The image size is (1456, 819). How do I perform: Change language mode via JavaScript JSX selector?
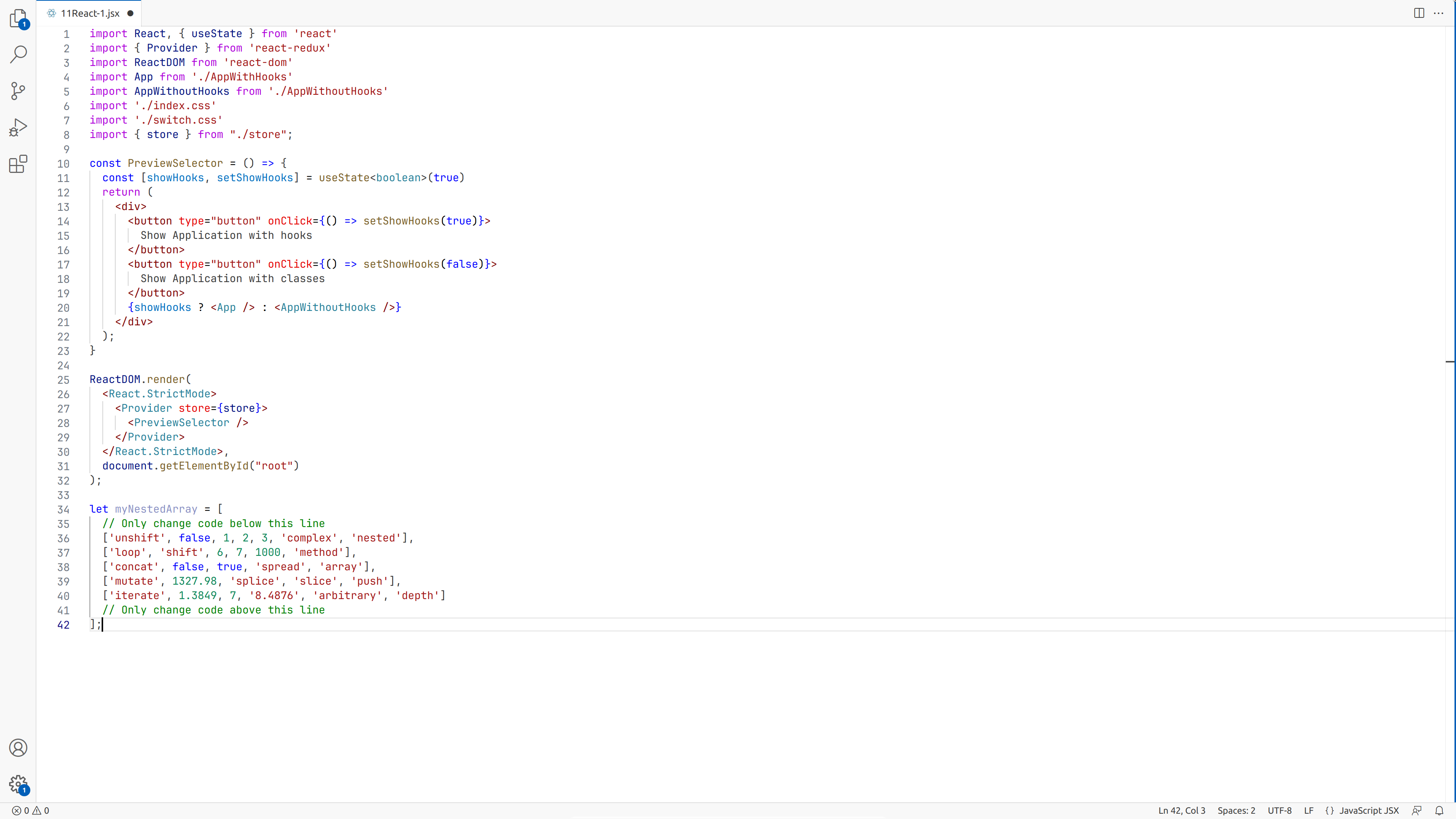(x=1362, y=810)
